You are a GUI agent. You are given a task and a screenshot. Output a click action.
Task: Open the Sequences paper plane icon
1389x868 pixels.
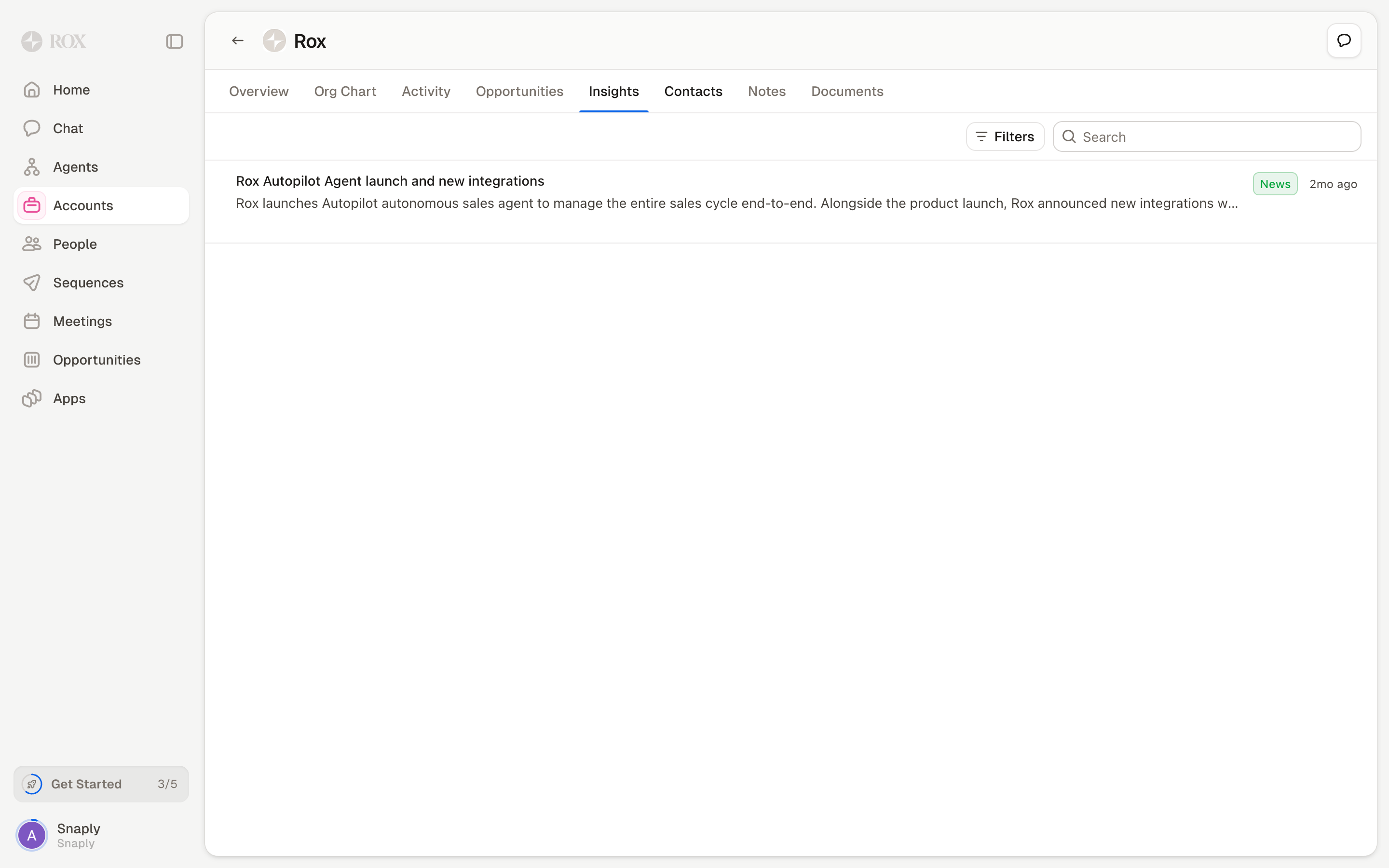click(32, 283)
